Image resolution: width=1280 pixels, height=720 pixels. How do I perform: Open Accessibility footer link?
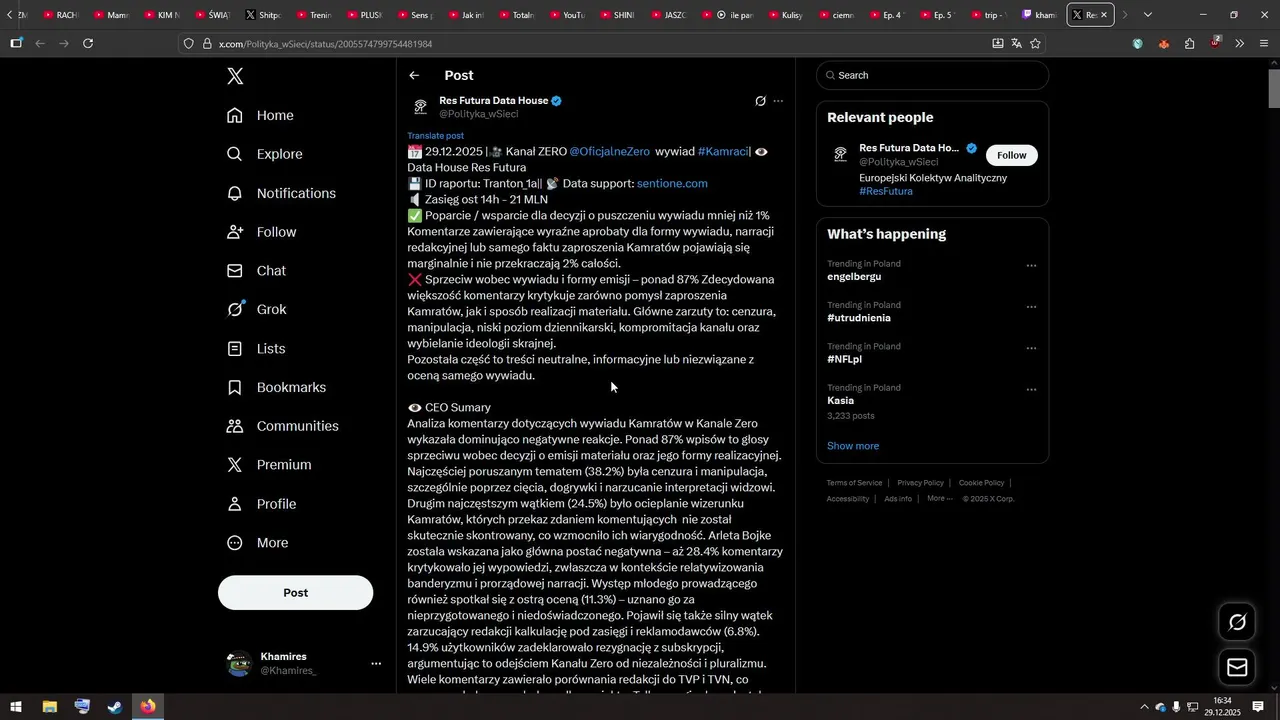click(x=848, y=499)
